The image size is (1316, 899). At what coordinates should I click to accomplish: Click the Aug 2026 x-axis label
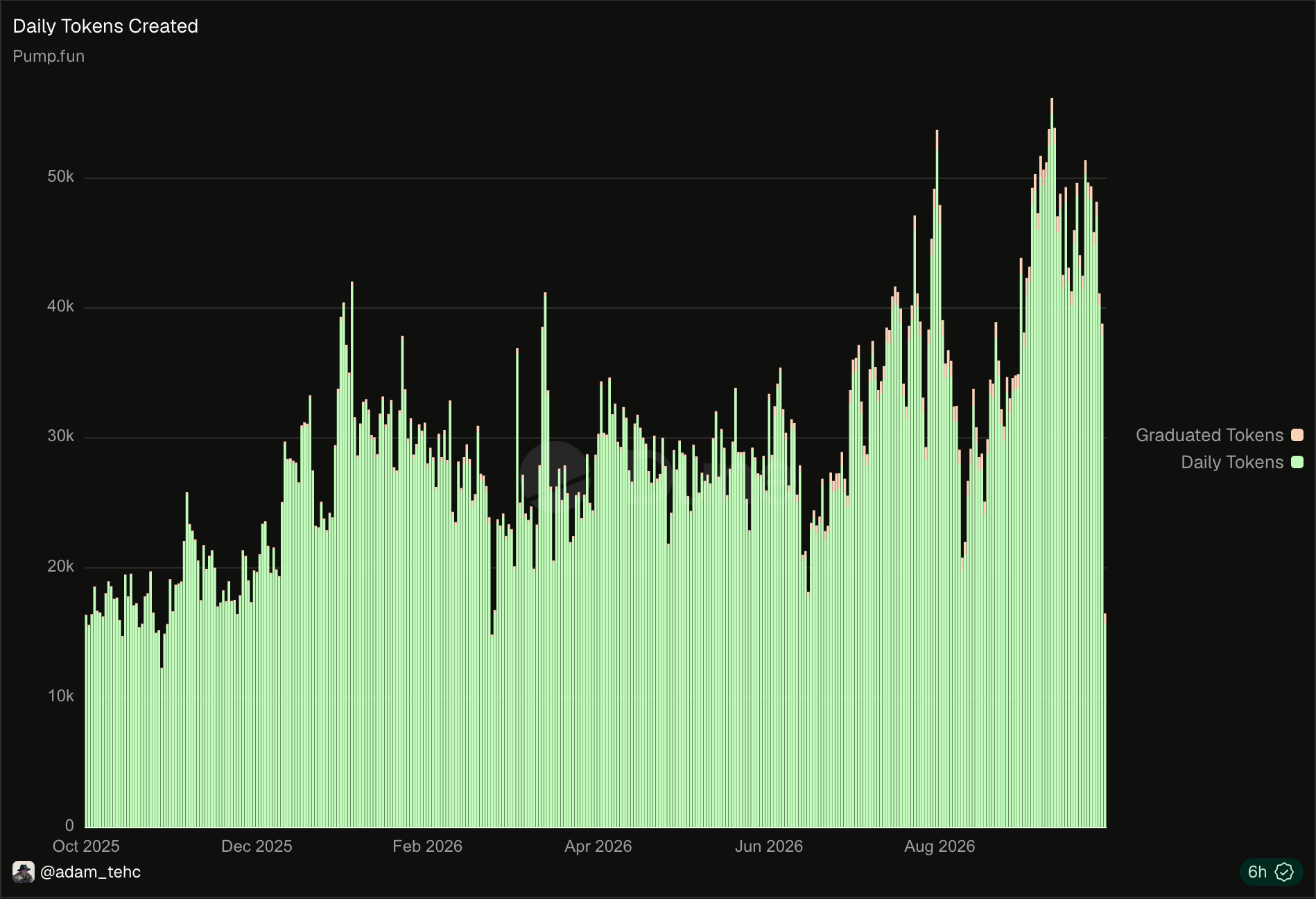coord(940,846)
